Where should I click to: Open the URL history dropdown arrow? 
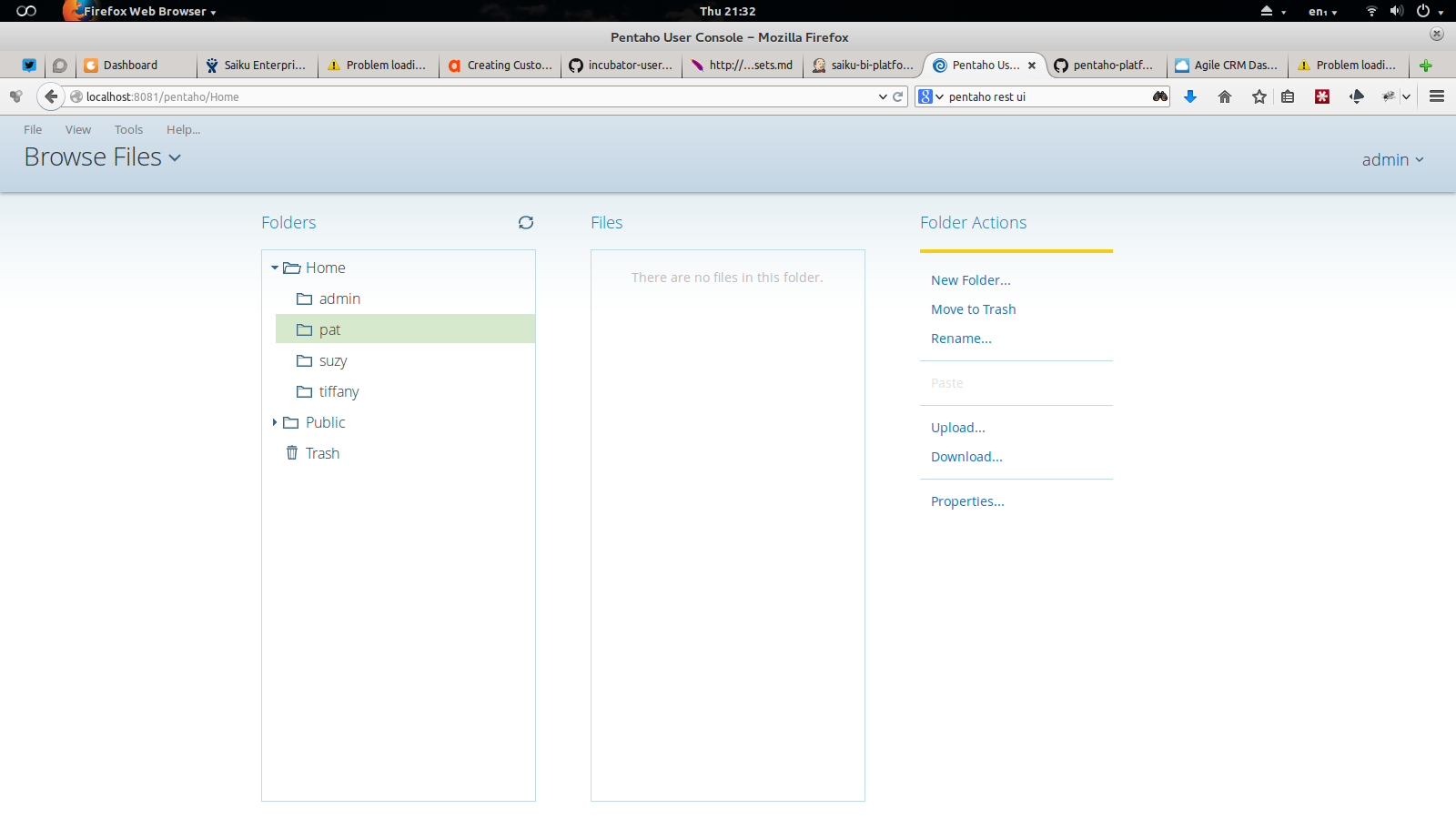(x=883, y=96)
